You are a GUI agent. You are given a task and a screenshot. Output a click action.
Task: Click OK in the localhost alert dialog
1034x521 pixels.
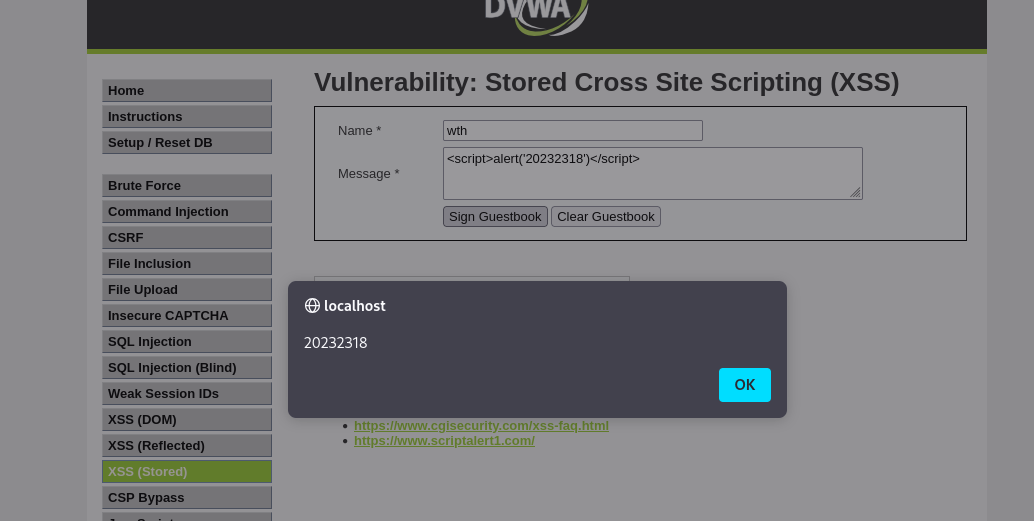click(745, 385)
